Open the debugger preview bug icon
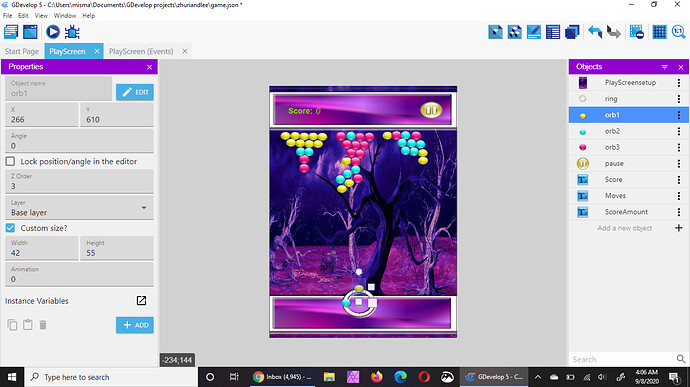 pos(72,32)
